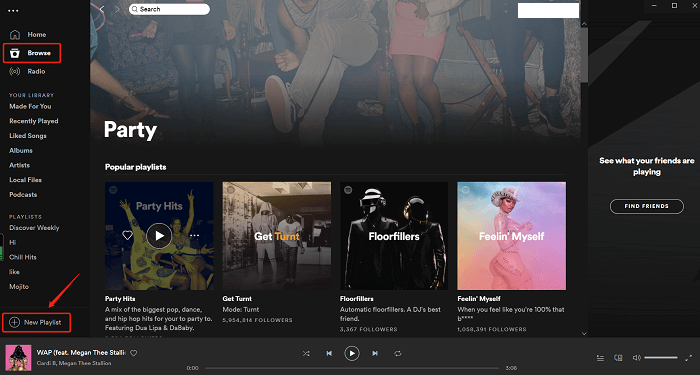The height and width of the screenshot is (375, 700).
Task: Open Albums in library
Action: click(21, 150)
